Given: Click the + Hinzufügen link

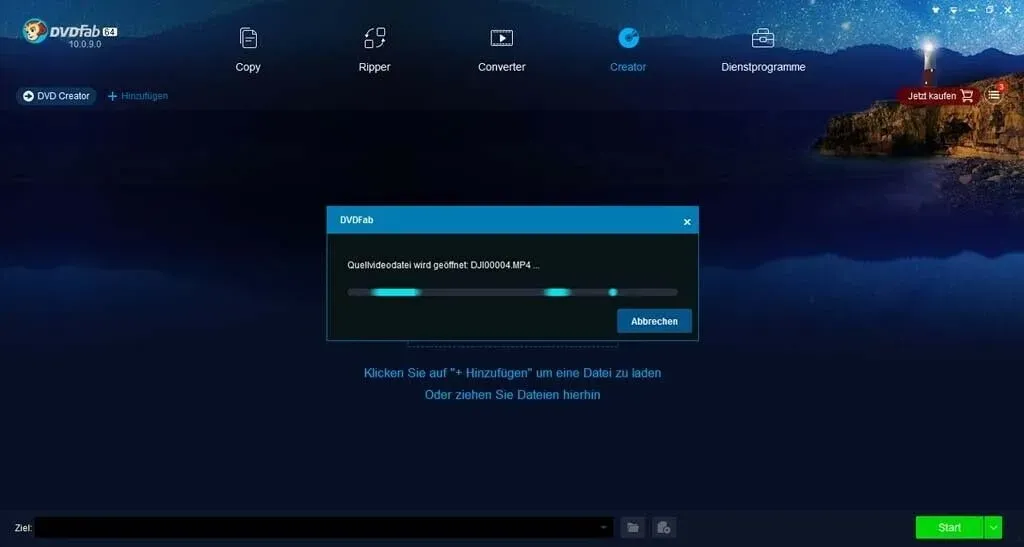Looking at the screenshot, I should point(138,96).
